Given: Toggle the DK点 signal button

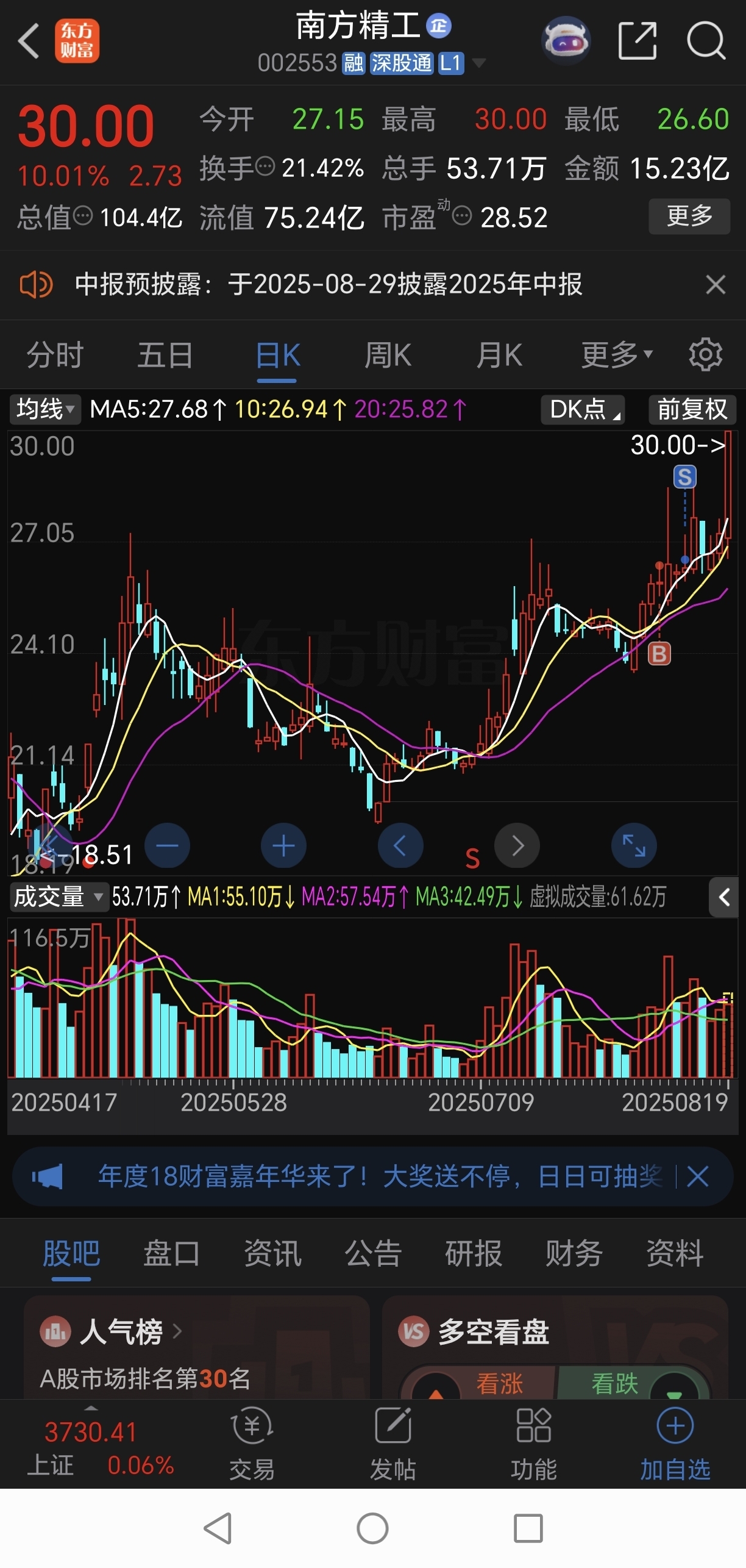Looking at the screenshot, I should 583,409.
